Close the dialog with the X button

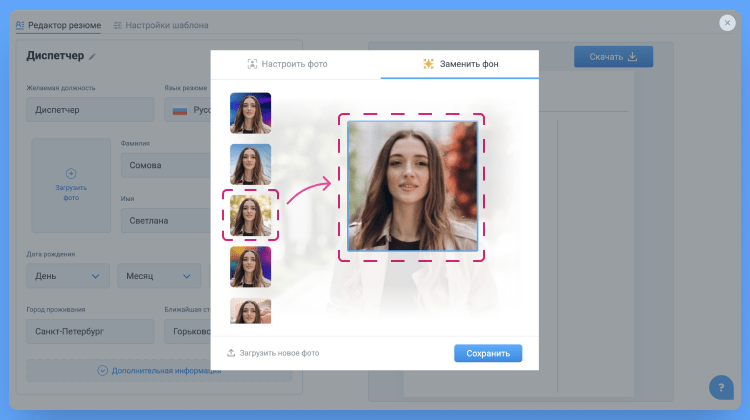727,23
